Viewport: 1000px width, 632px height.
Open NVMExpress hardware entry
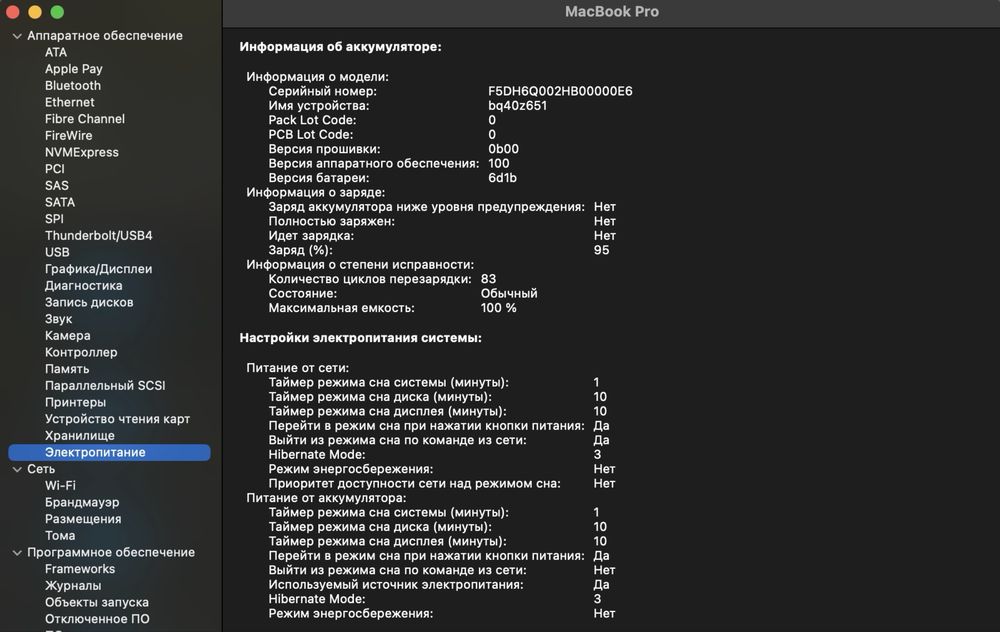coord(82,152)
